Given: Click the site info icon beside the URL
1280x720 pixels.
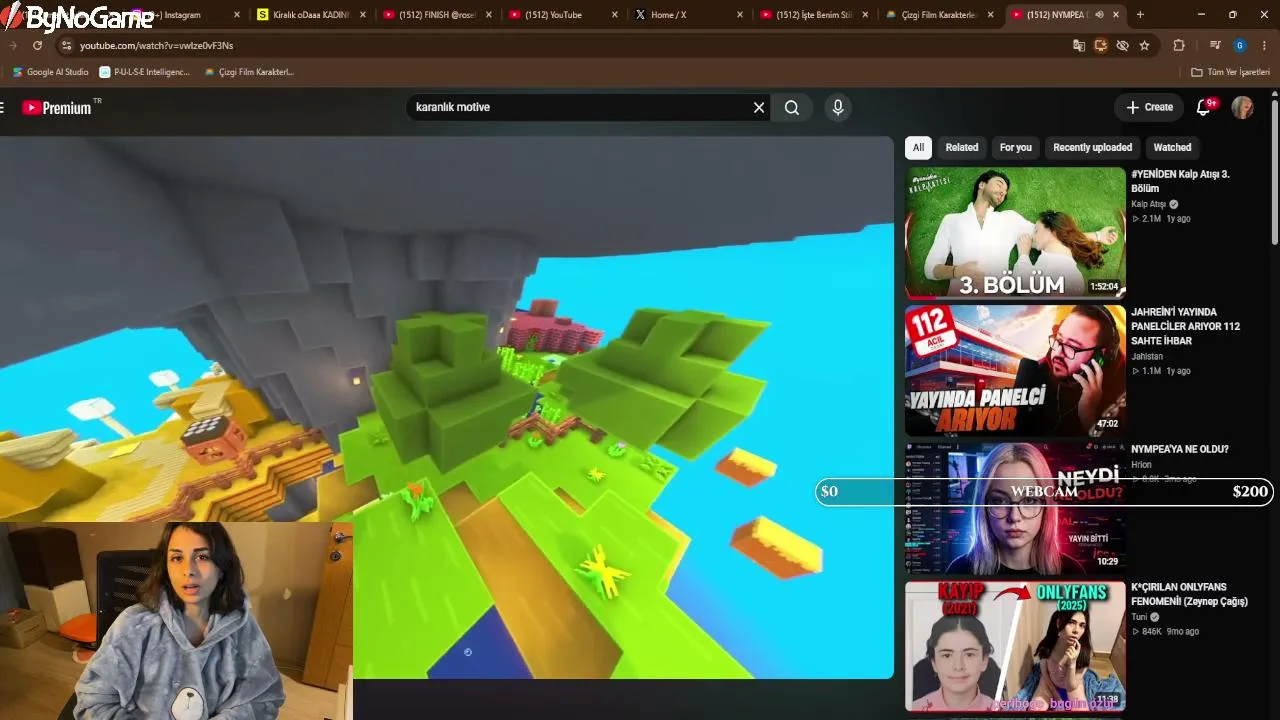Looking at the screenshot, I should pyautogui.click(x=66, y=45).
